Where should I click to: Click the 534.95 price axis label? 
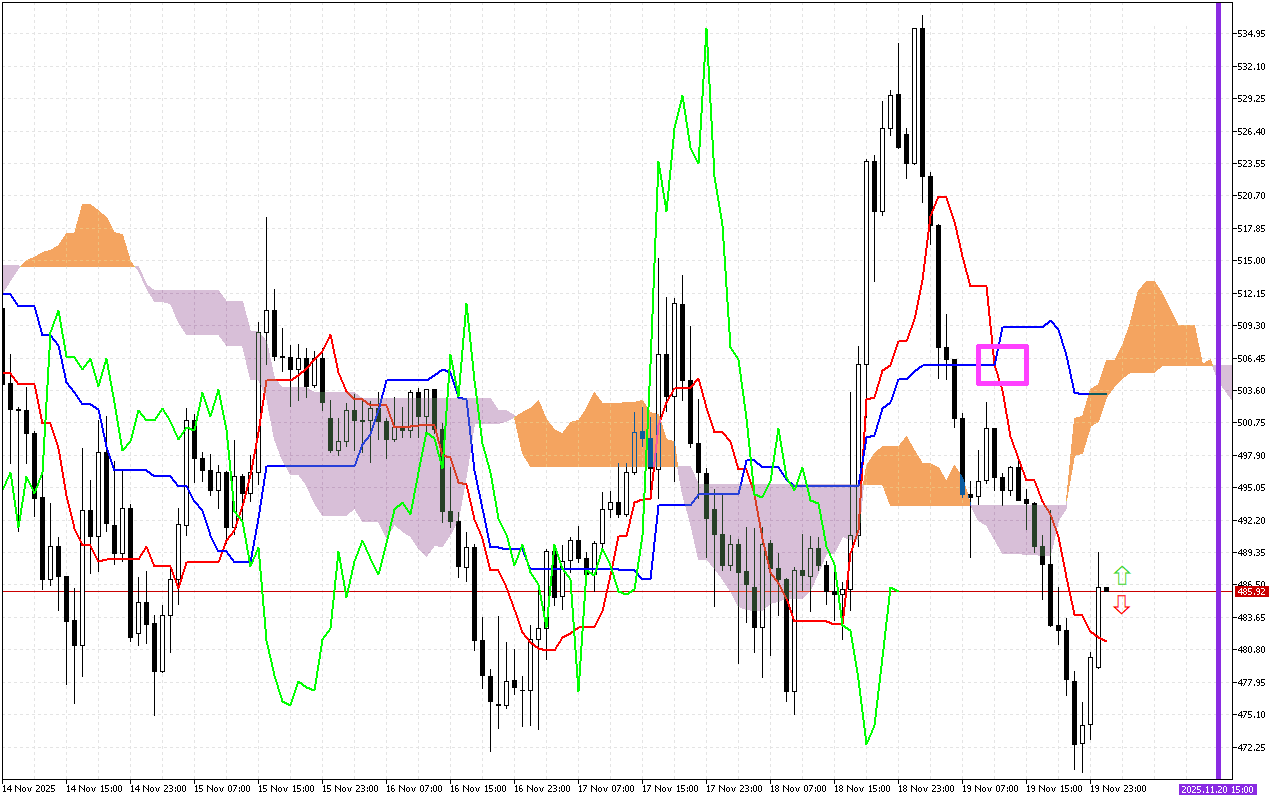[x=1252, y=34]
